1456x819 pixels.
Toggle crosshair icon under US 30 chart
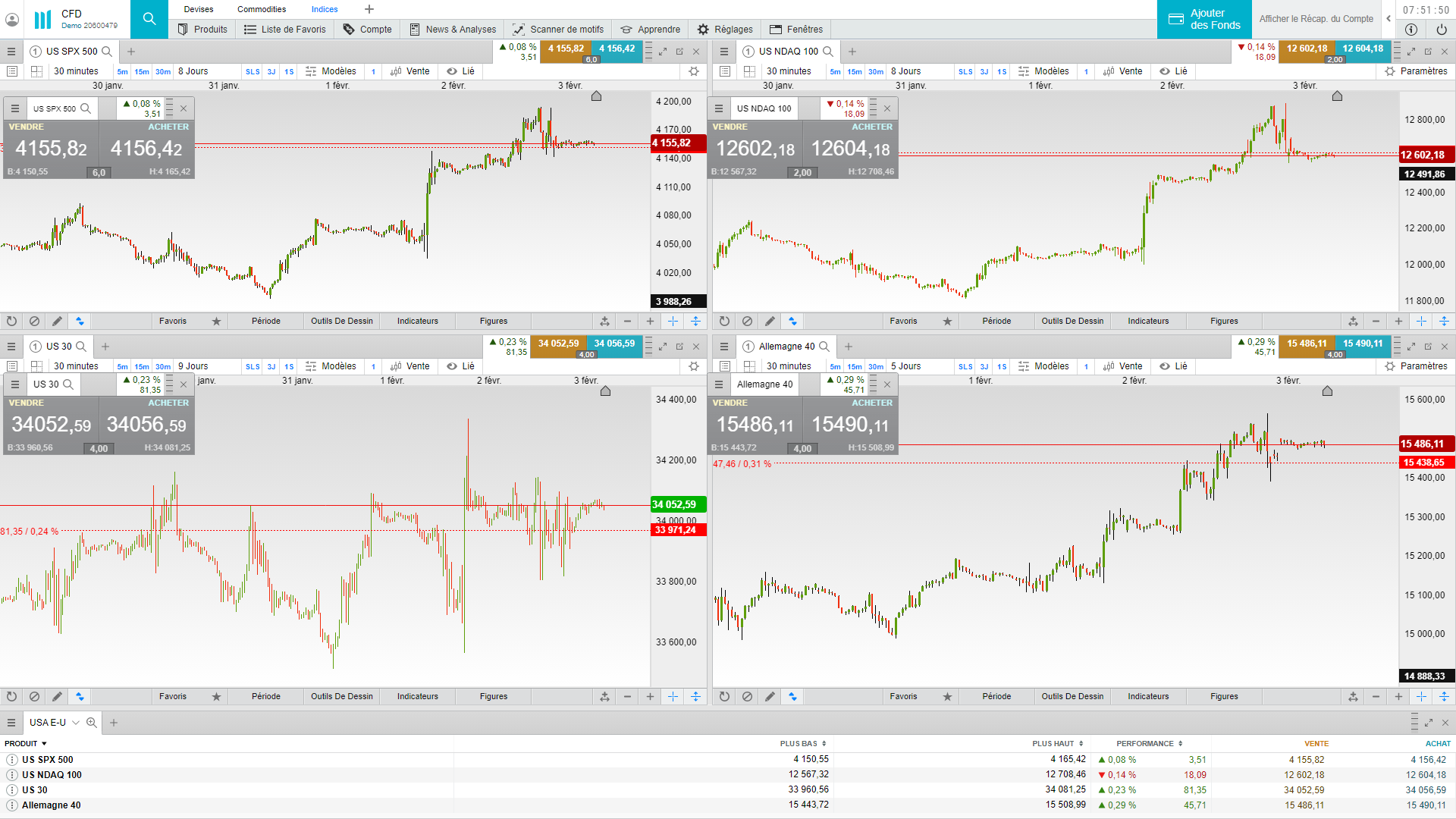673,696
